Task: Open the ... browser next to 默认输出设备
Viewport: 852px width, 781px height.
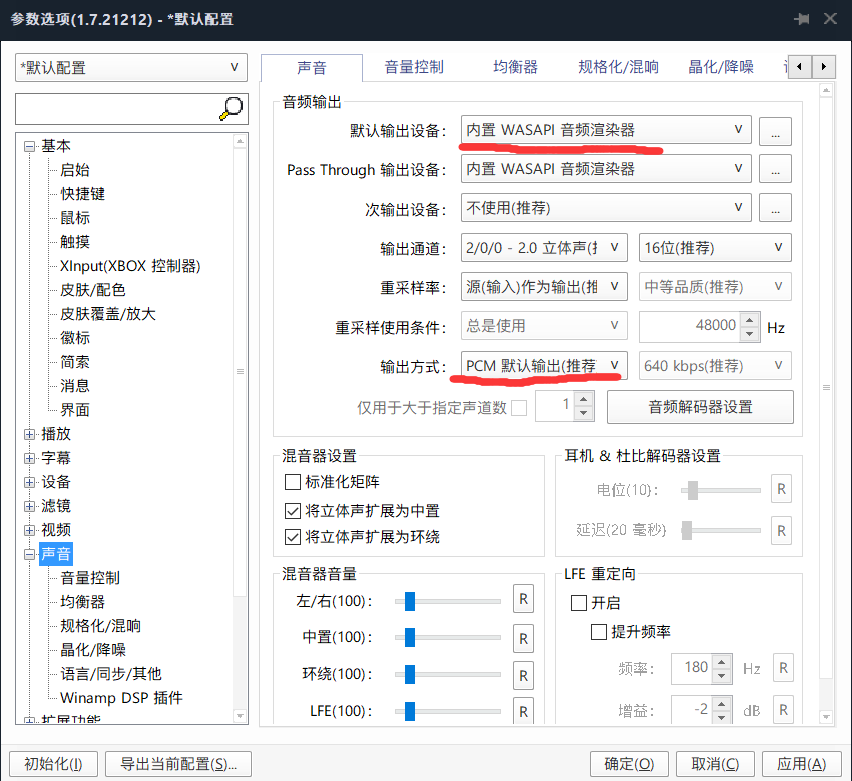Action: tap(775, 130)
